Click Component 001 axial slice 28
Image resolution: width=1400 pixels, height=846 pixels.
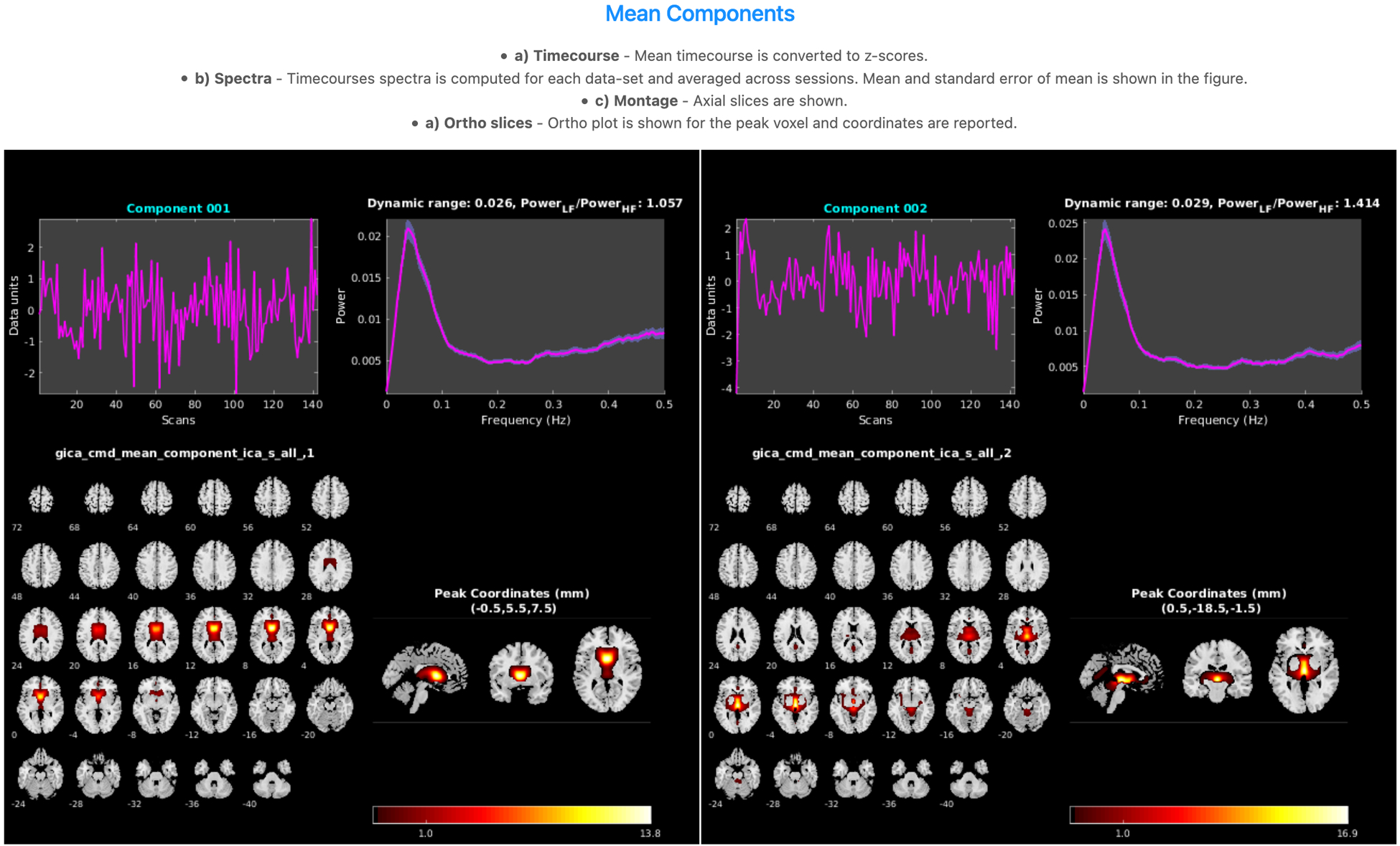click(x=330, y=565)
